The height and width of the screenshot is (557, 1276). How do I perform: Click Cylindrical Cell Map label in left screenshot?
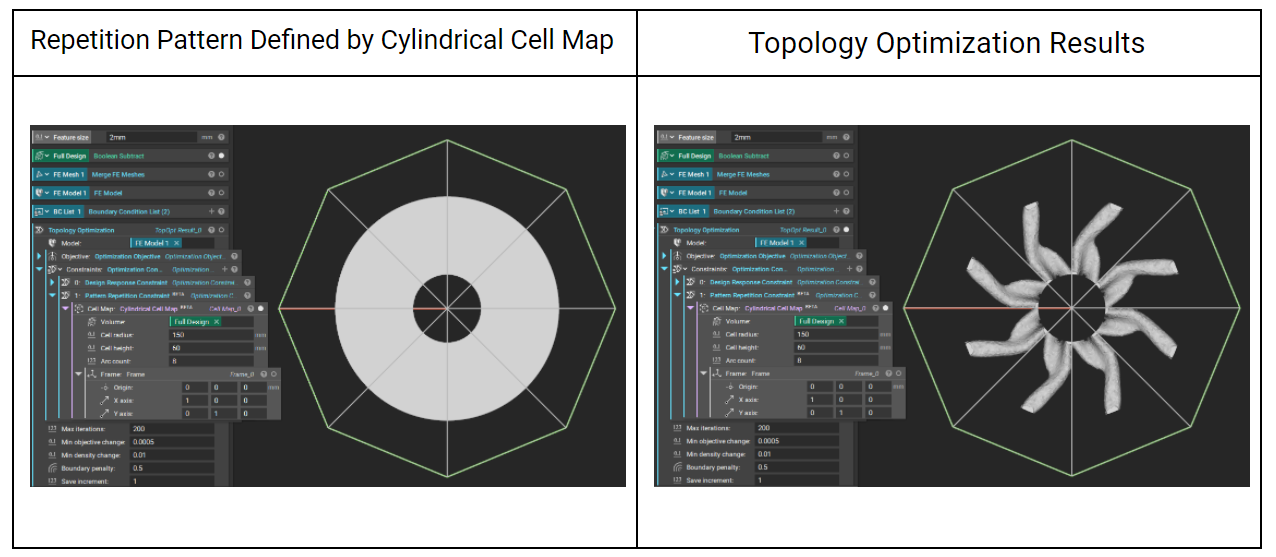(149, 309)
